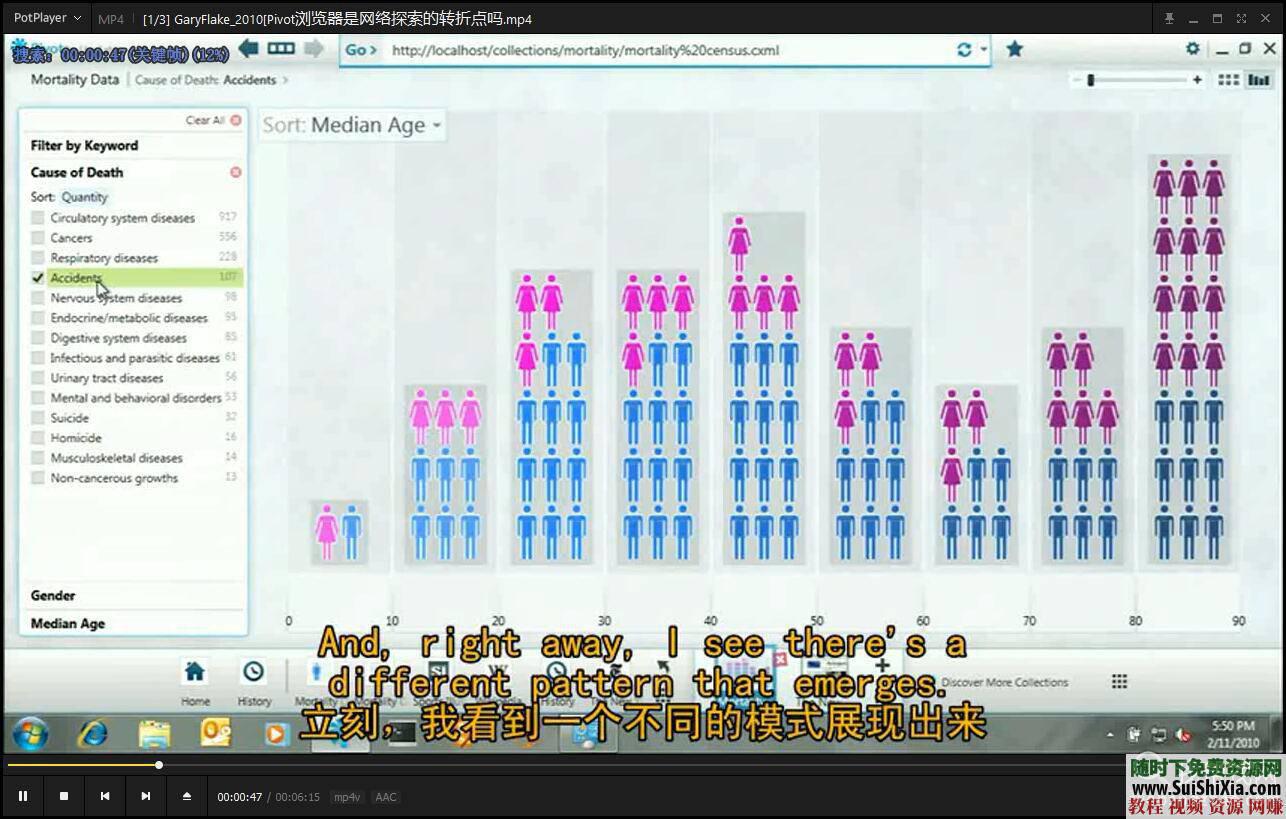Image resolution: width=1286 pixels, height=819 pixels.
Task: Click the Mortality Data breadcrumb link
Action: pyautogui.click(x=75, y=80)
